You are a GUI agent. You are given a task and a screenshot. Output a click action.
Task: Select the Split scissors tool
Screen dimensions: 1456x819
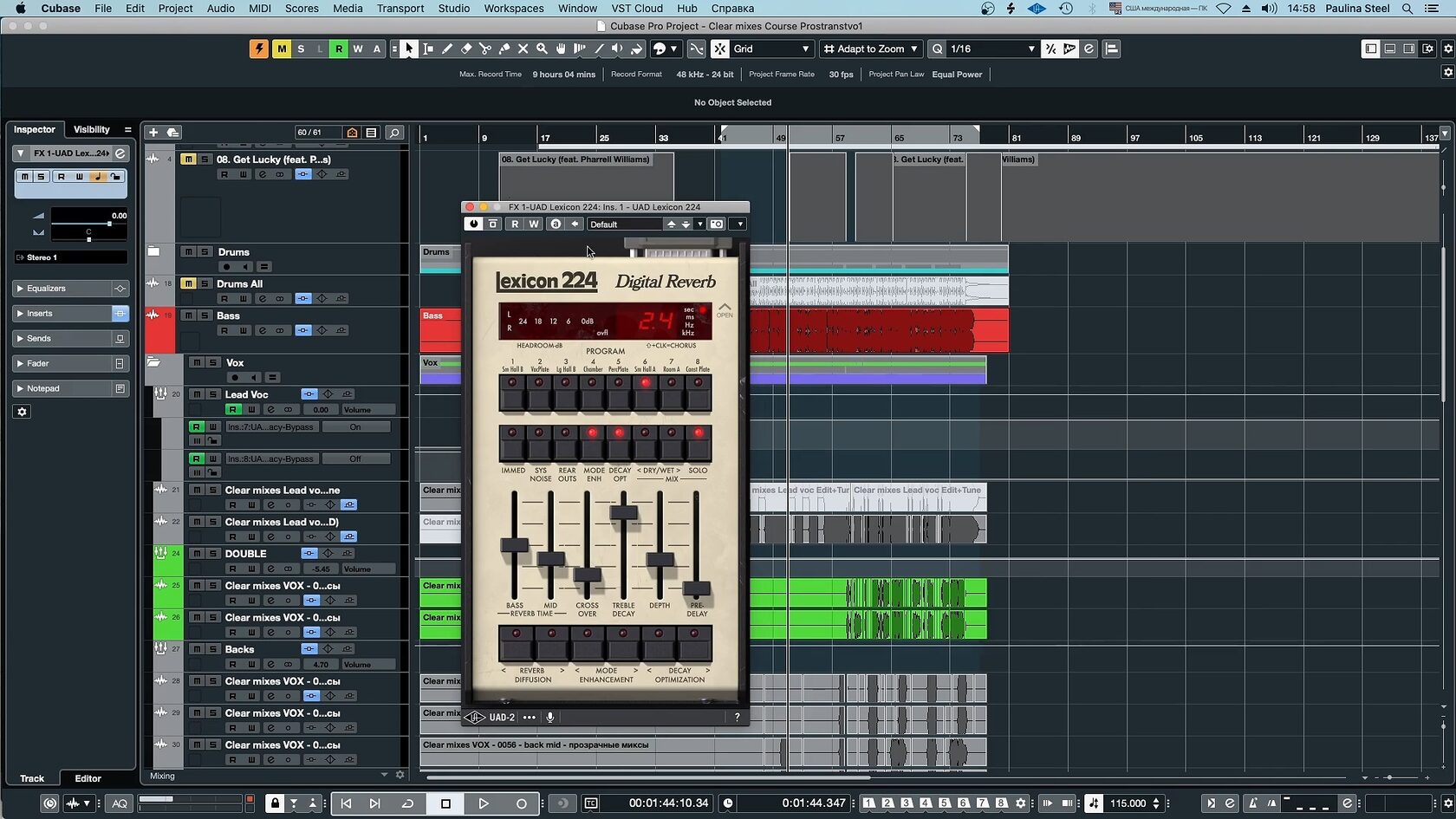click(x=485, y=49)
